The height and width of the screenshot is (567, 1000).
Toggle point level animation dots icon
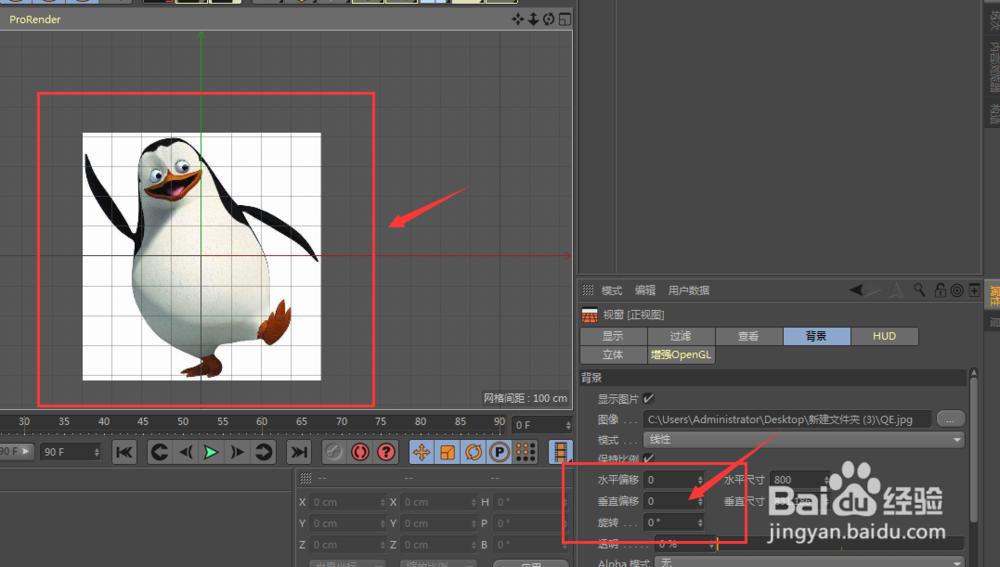pos(526,452)
